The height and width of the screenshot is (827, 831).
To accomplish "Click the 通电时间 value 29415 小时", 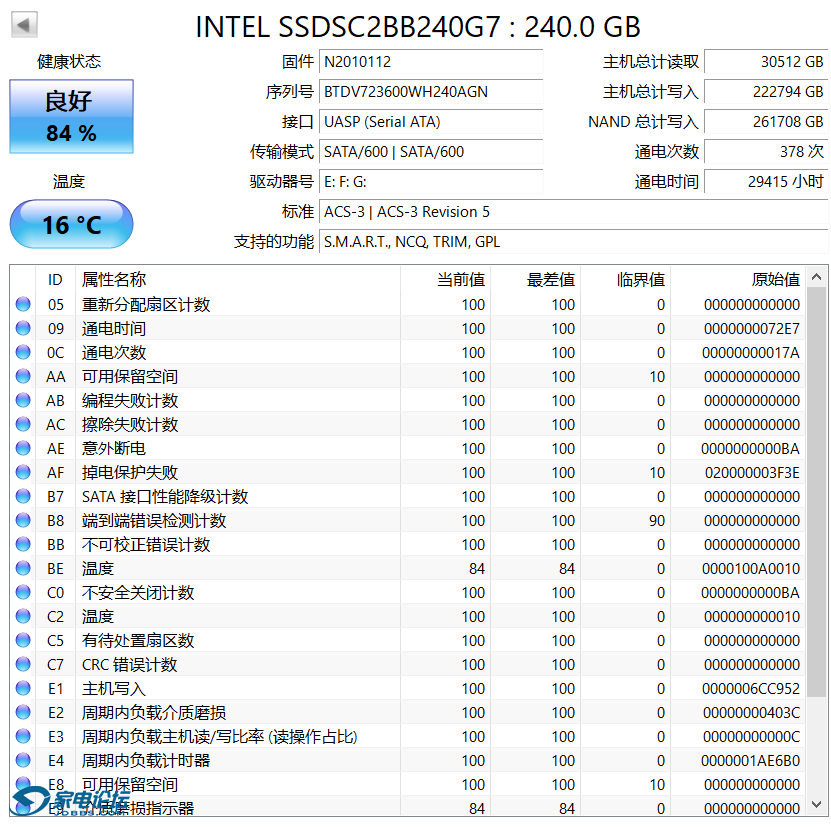I will coord(766,182).
